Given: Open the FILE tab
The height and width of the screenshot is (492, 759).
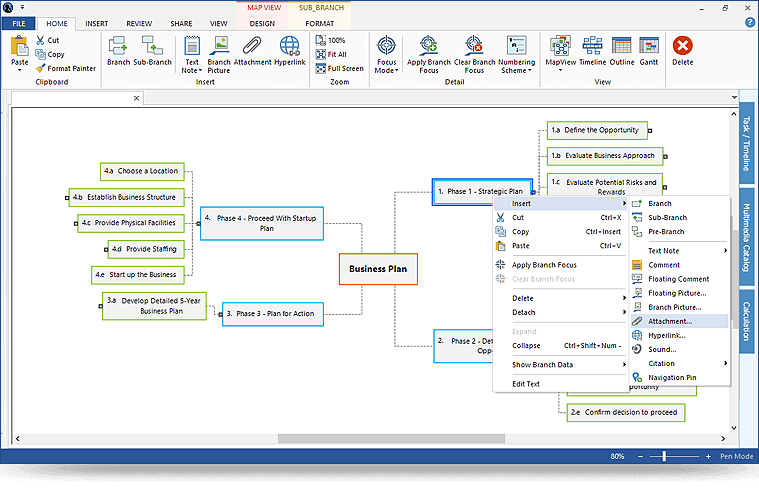Looking at the screenshot, I should (x=19, y=23).
